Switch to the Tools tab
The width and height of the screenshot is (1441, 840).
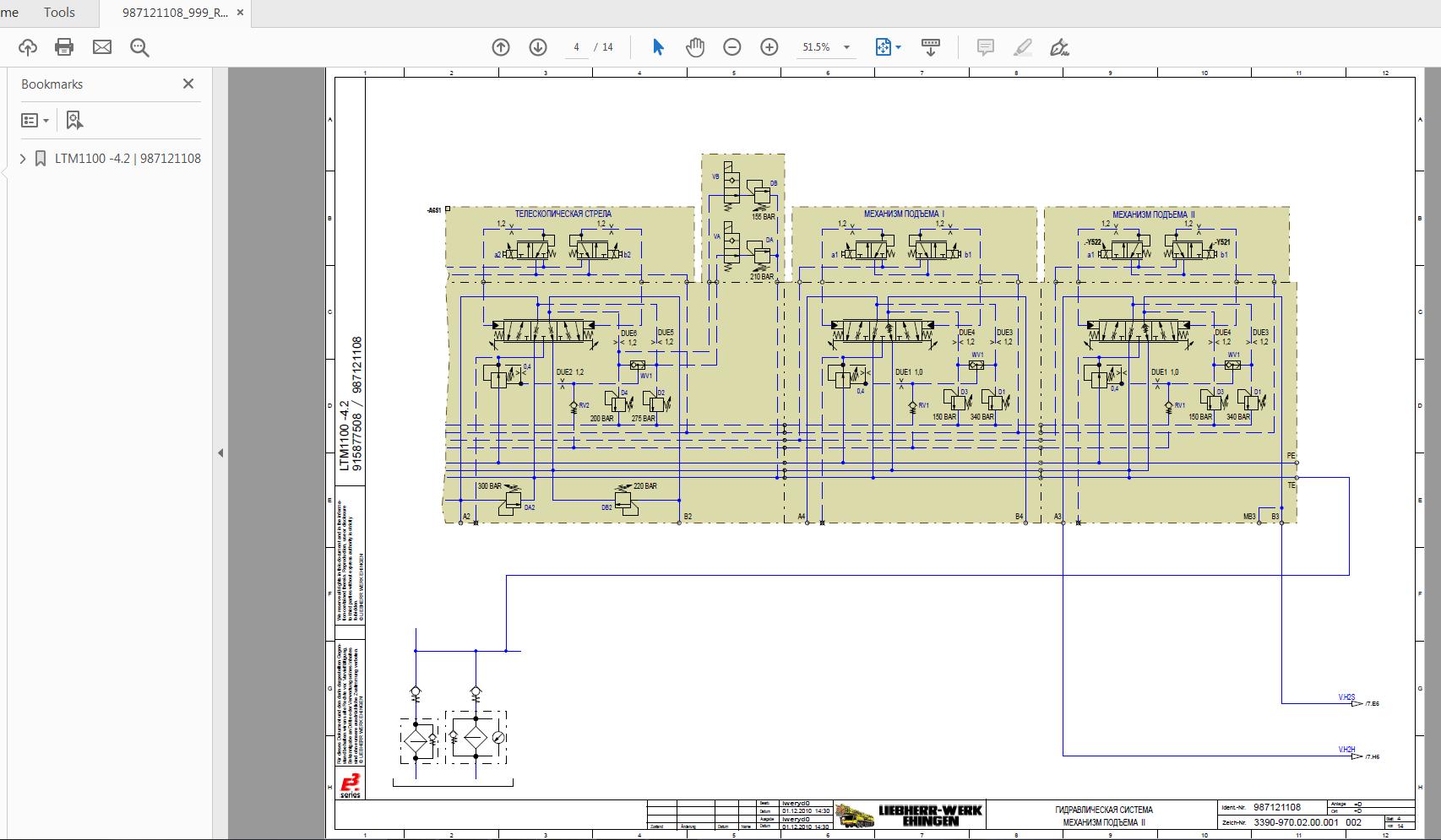[59, 12]
